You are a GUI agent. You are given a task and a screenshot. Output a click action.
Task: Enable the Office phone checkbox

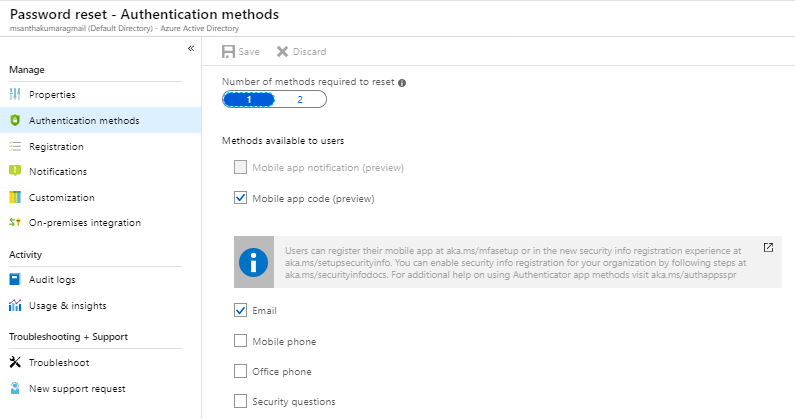click(240, 371)
